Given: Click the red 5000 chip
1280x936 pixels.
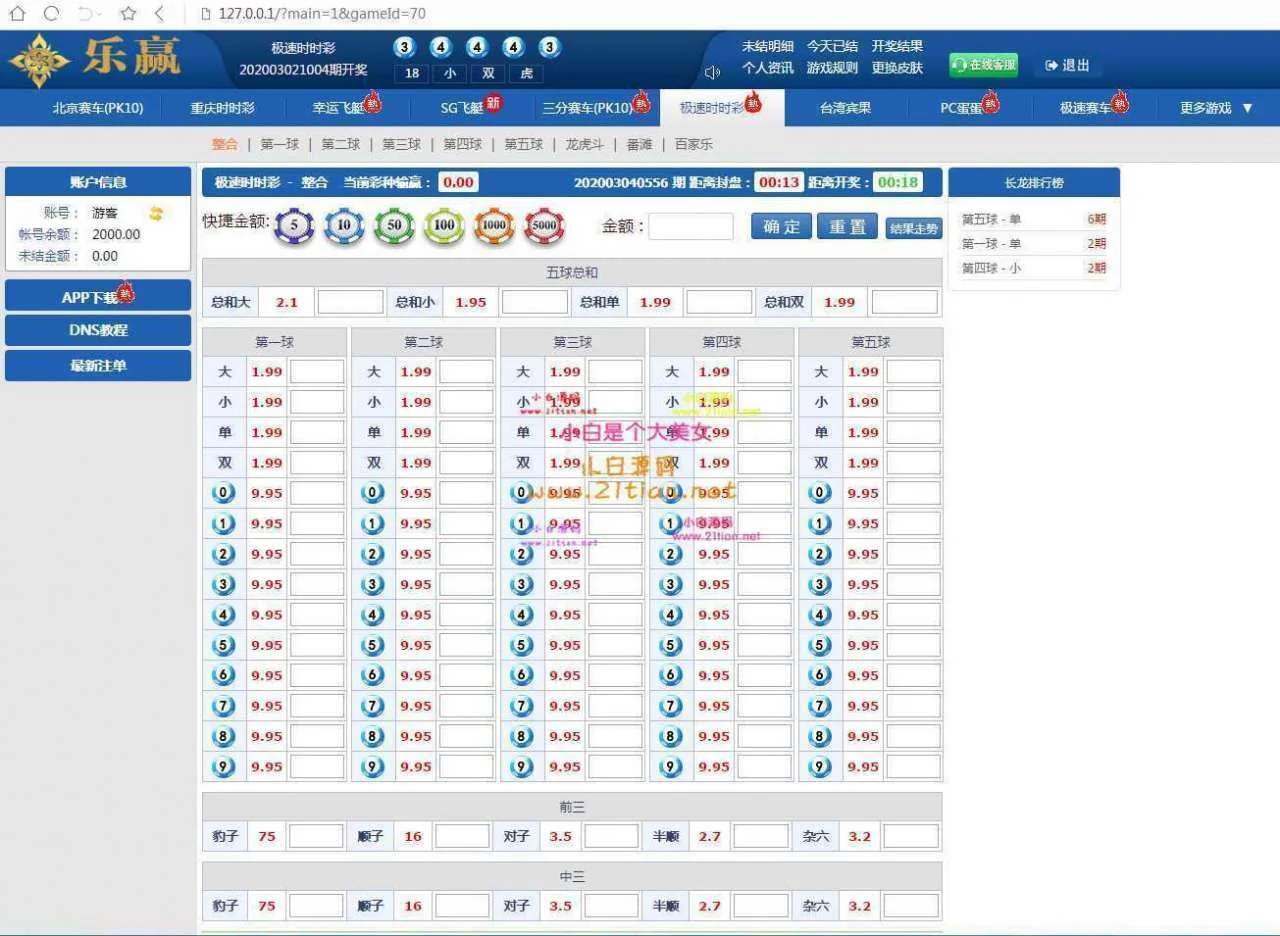Looking at the screenshot, I should tap(544, 227).
